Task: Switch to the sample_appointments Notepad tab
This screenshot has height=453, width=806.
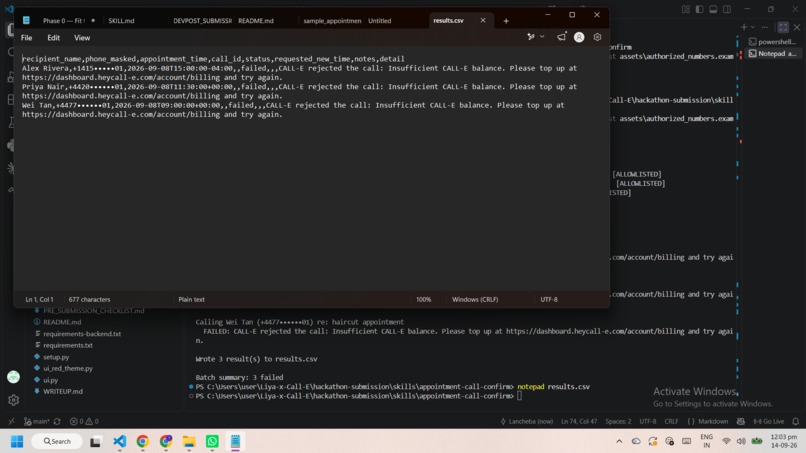Action: [x=332, y=21]
